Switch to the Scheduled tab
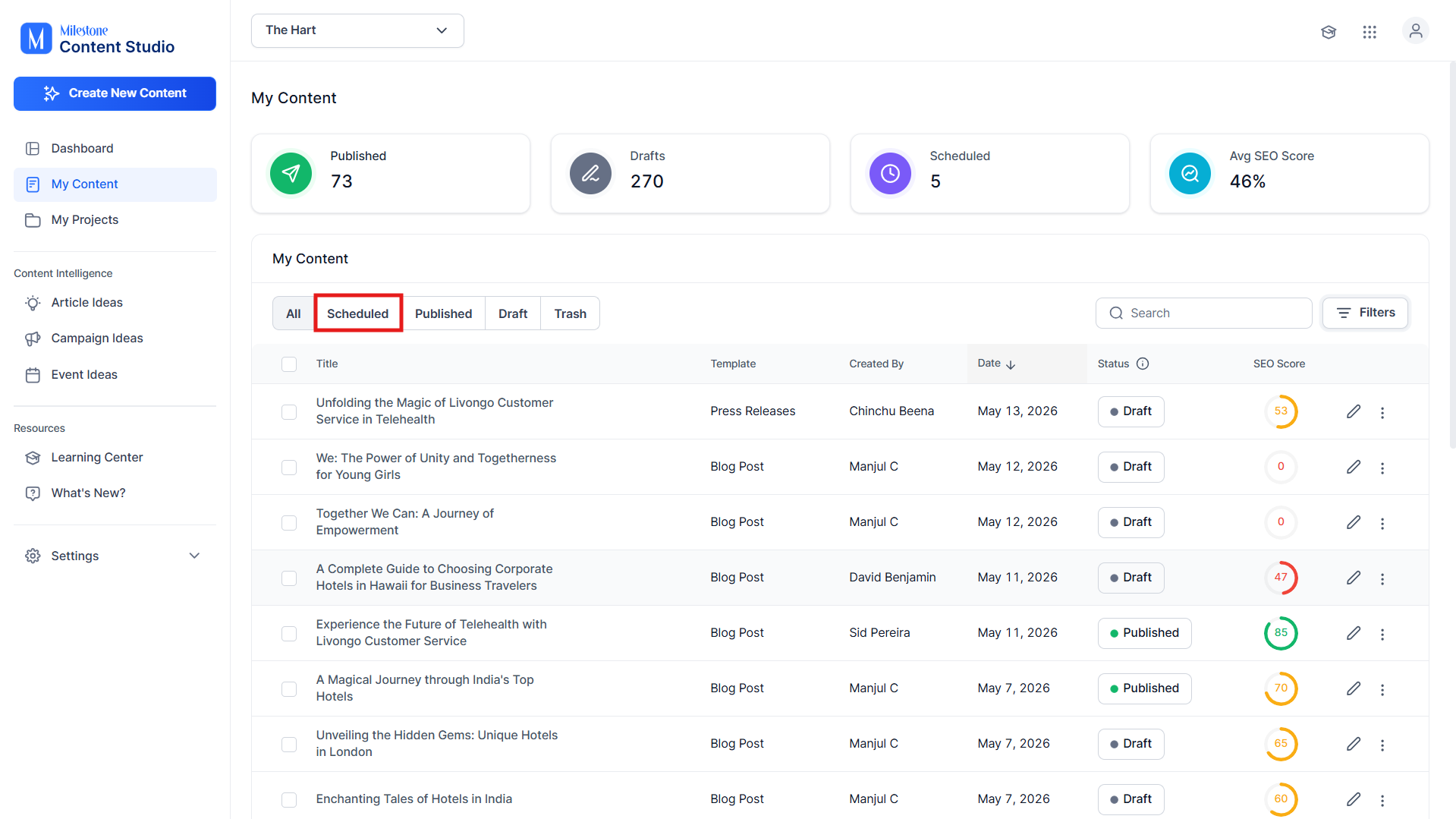The height and width of the screenshot is (819, 1456). point(357,313)
